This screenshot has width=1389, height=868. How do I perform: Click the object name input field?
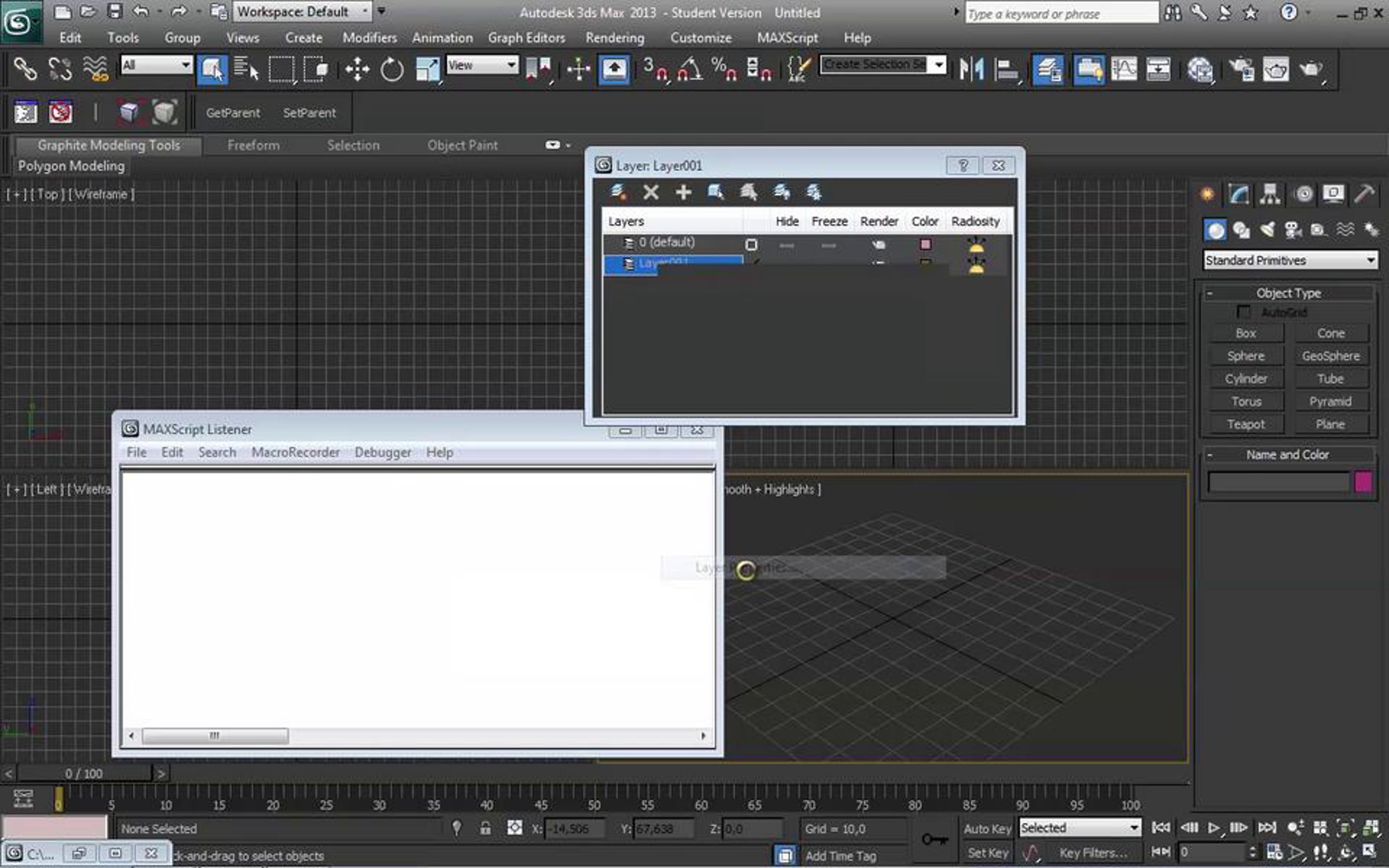[1278, 482]
